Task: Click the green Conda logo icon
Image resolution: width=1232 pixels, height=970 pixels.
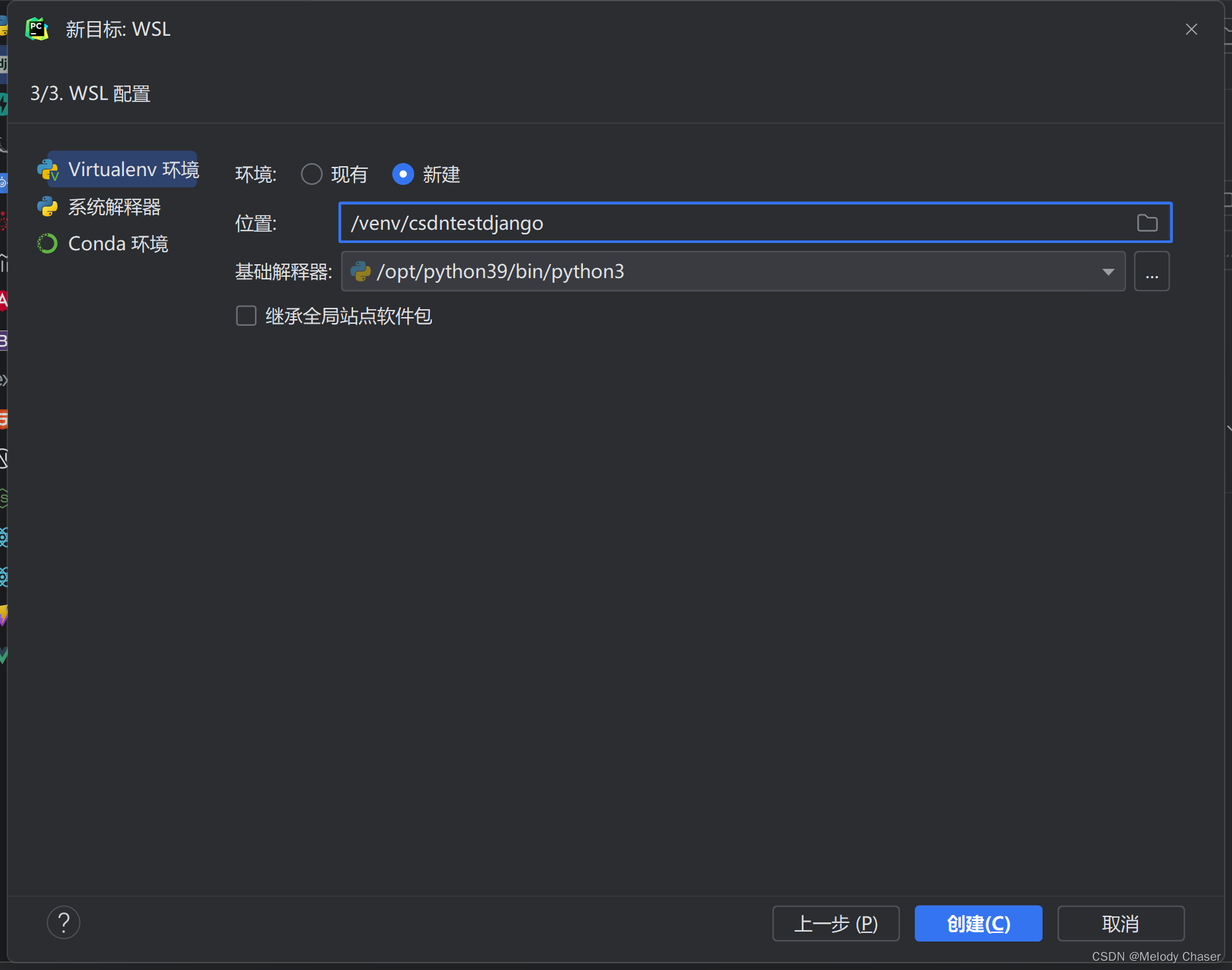Action: [x=47, y=243]
